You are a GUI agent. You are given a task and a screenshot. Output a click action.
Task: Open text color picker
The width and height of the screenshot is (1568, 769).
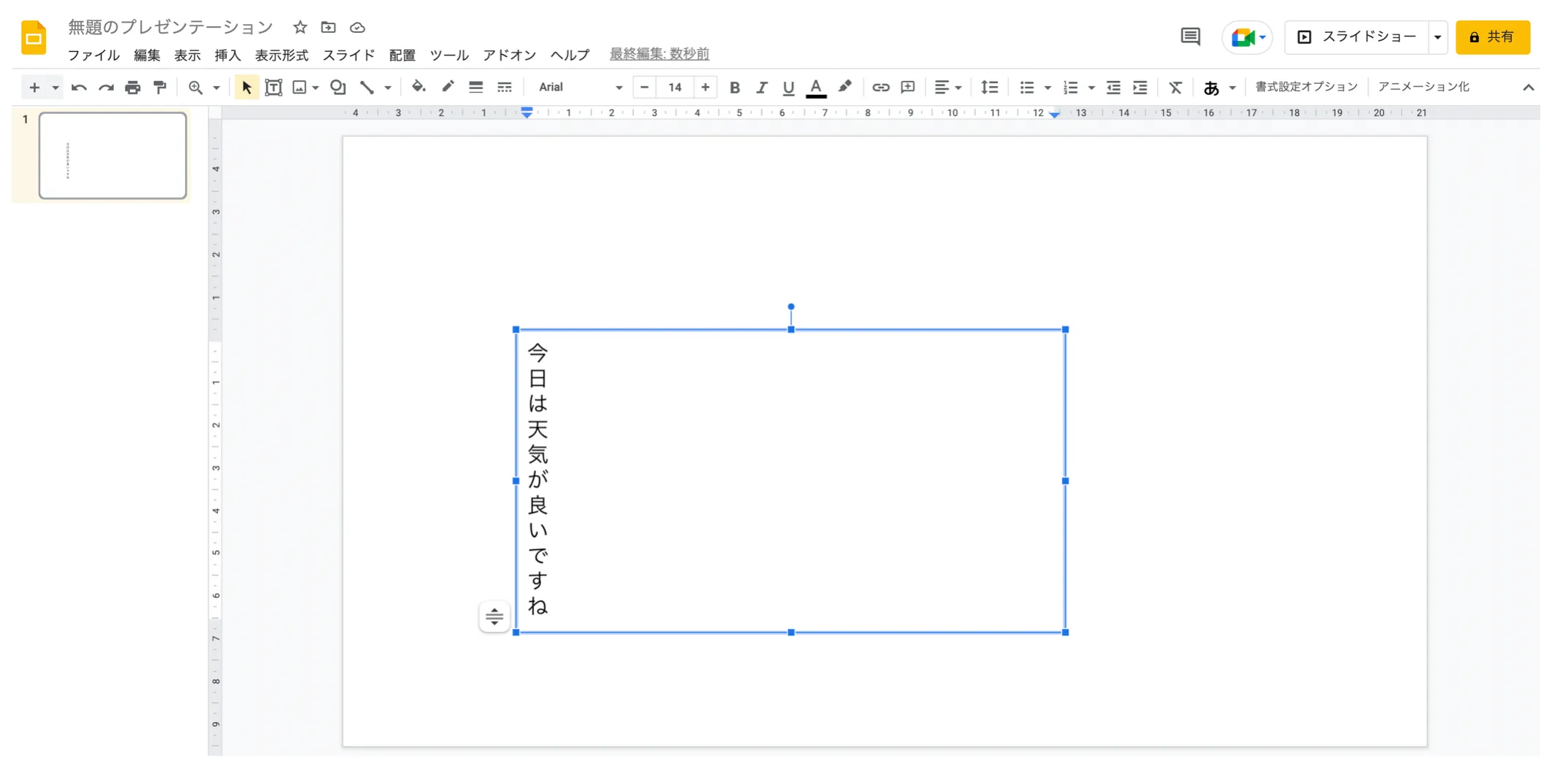816,88
